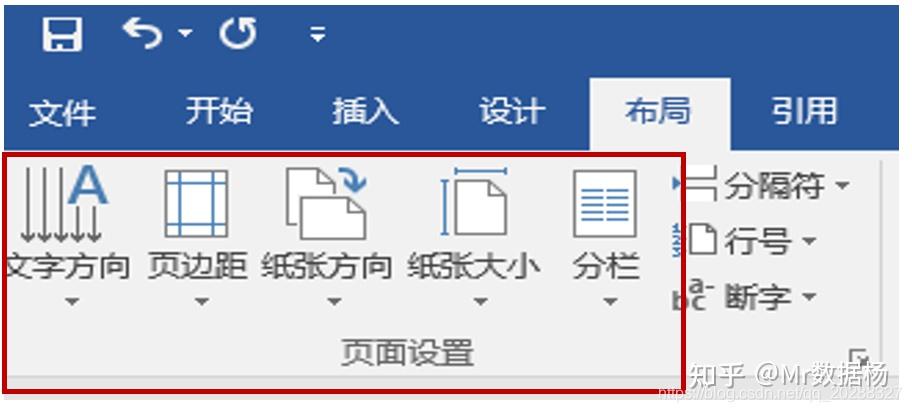Switch to the 设计 tab
This screenshot has width=912, height=412.
tap(512, 111)
